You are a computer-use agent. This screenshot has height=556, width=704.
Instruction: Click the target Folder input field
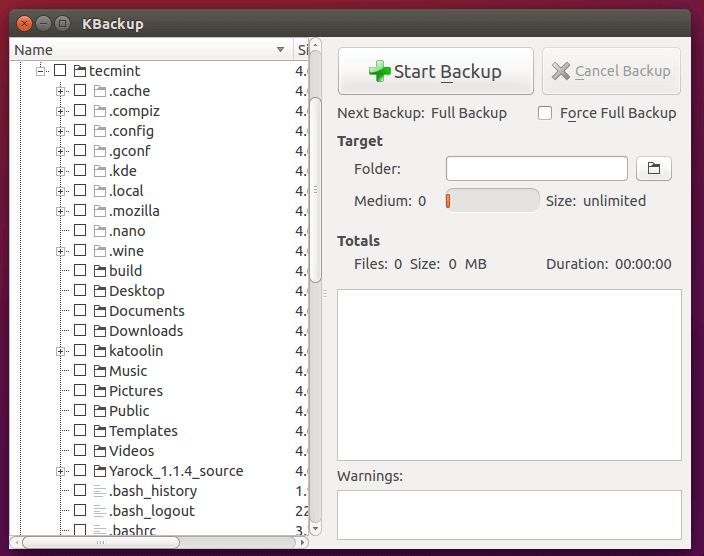click(x=536, y=168)
